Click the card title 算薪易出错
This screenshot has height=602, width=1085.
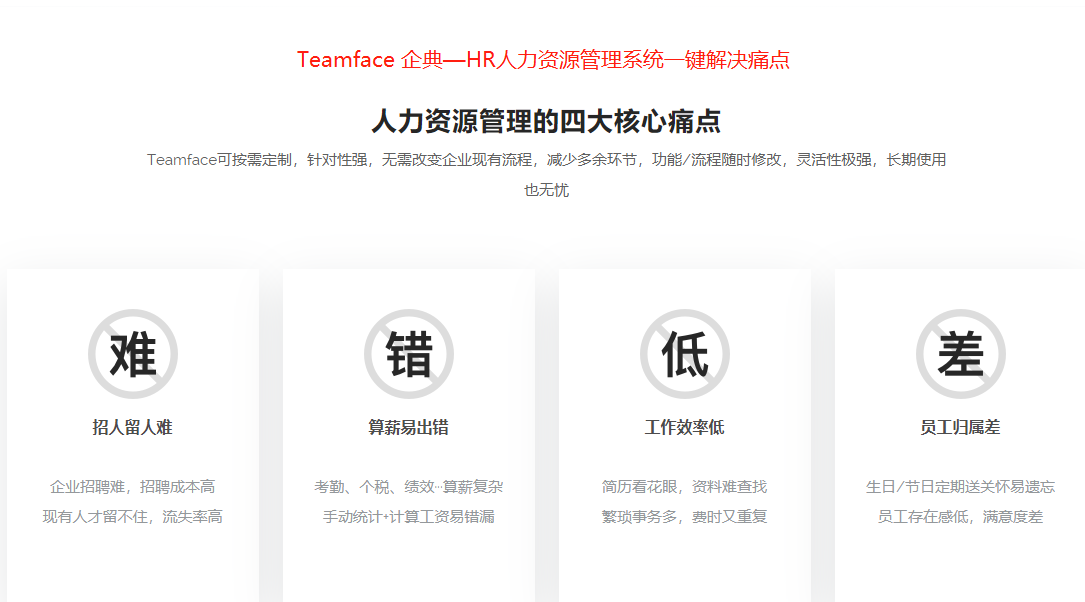click(408, 428)
